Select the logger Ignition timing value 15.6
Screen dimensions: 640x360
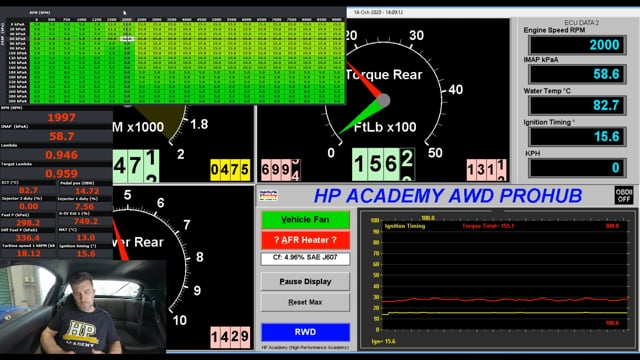tap(86, 253)
